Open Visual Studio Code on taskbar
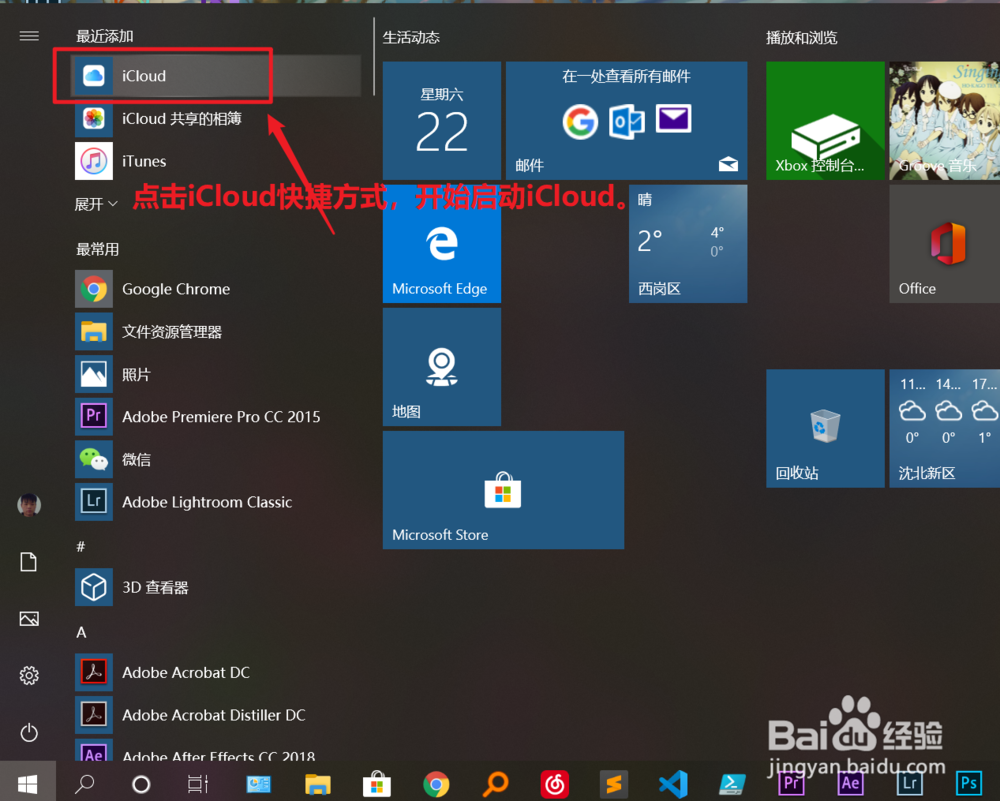This screenshot has height=801, width=1000. pos(673,784)
